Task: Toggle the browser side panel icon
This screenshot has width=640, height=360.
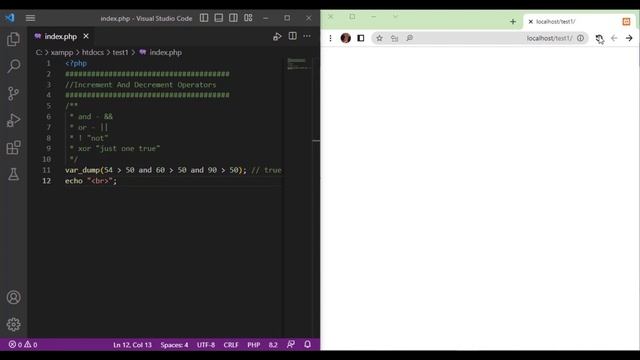Action: [361, 38]
